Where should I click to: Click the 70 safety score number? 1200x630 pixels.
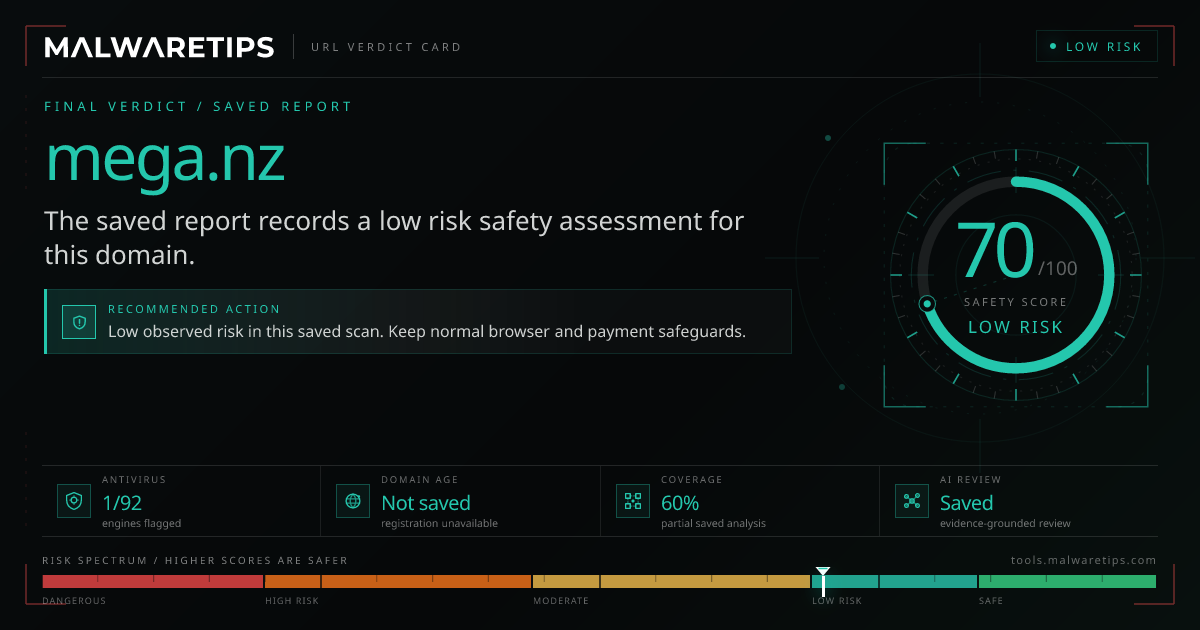(995, 251)
